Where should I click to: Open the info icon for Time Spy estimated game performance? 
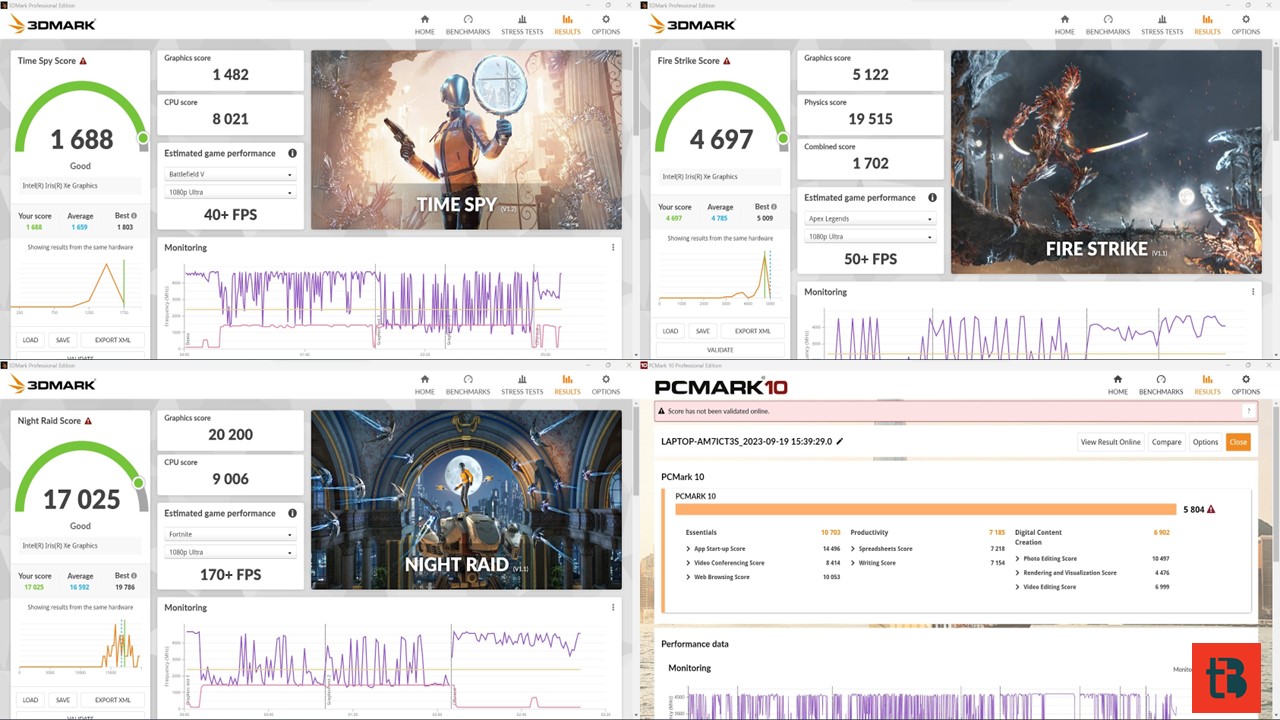tap(292, 153)
